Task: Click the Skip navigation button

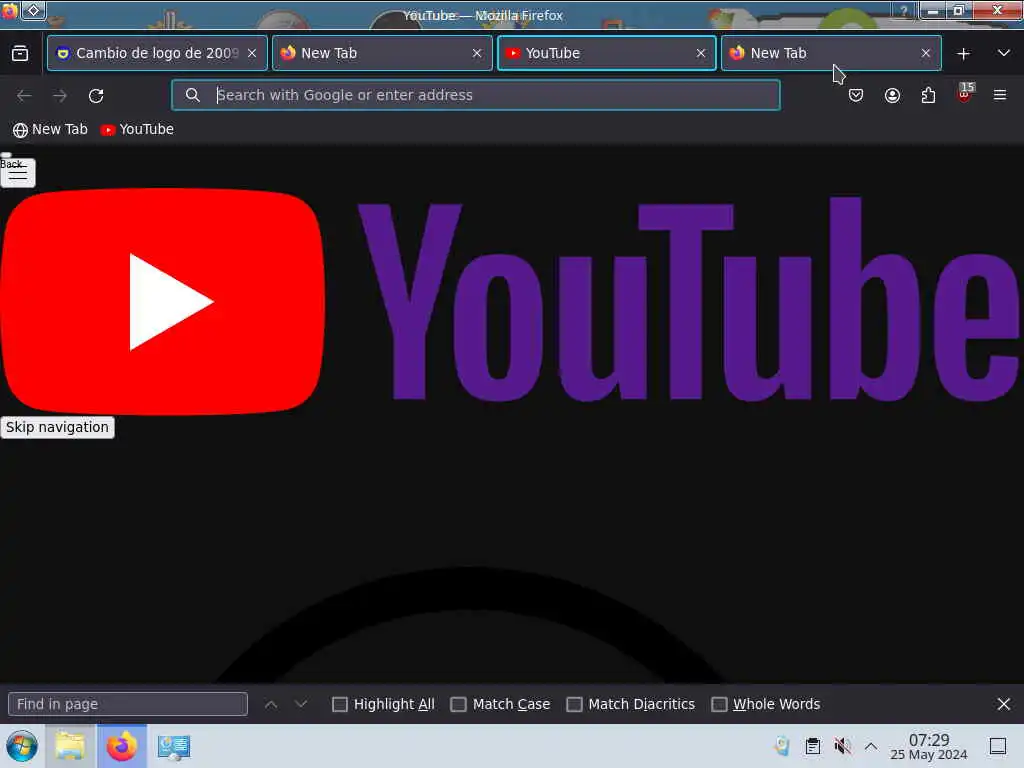Action: tap(57, 427)
